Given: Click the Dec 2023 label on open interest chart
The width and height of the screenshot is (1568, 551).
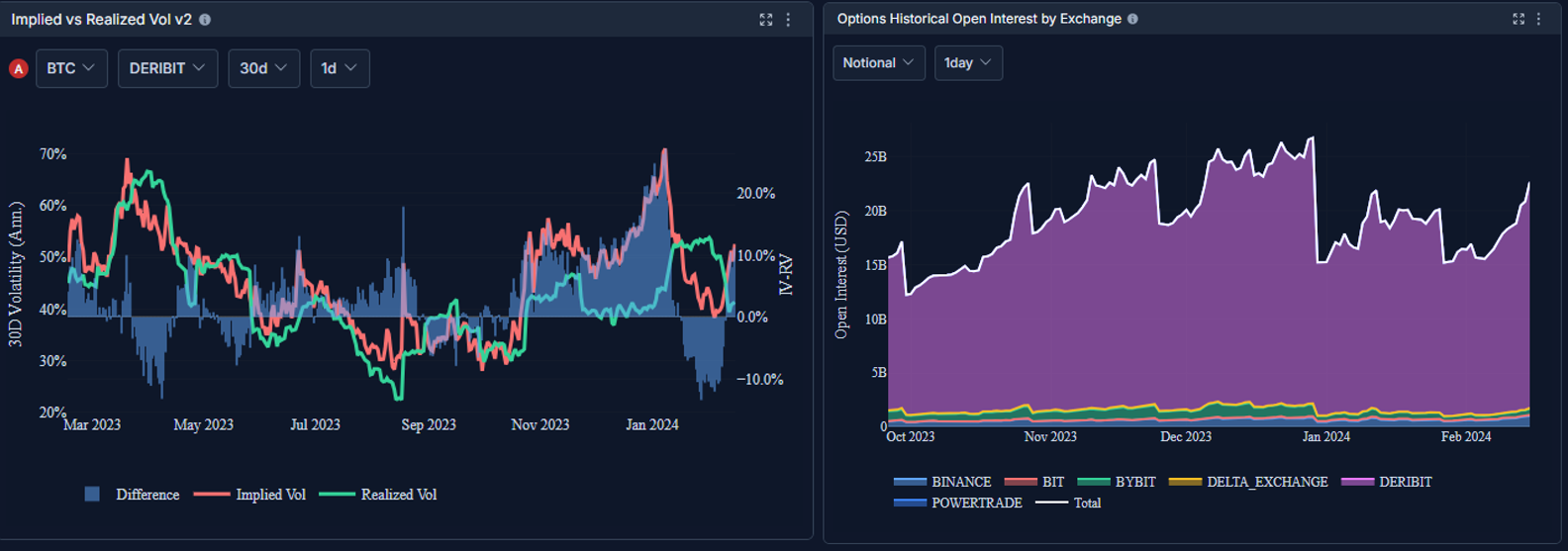Looking at the screenshot, I should click(1186, 436).
